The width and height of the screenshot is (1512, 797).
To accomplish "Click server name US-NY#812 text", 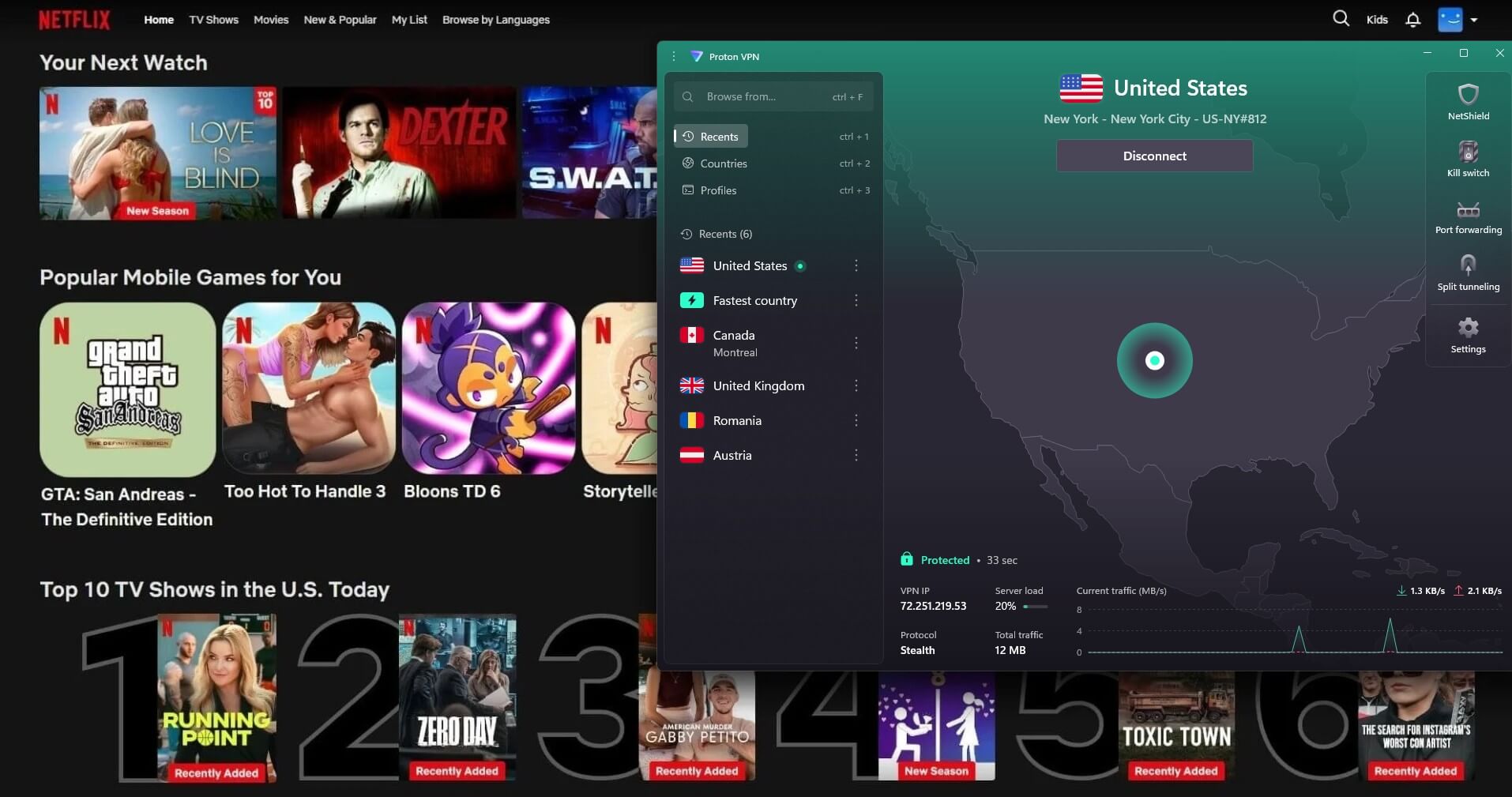I will point(1234,118).
